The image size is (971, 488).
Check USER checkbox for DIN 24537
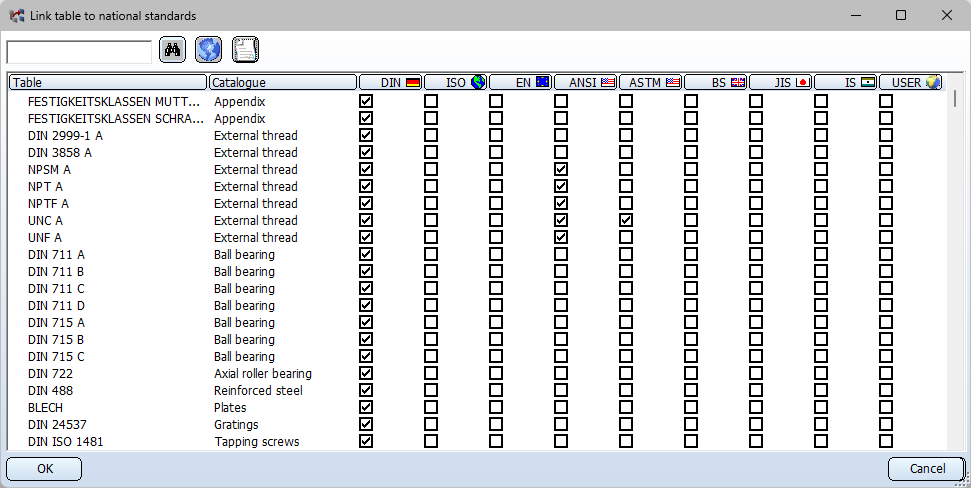pyautogui.click(x=886, y=424)
